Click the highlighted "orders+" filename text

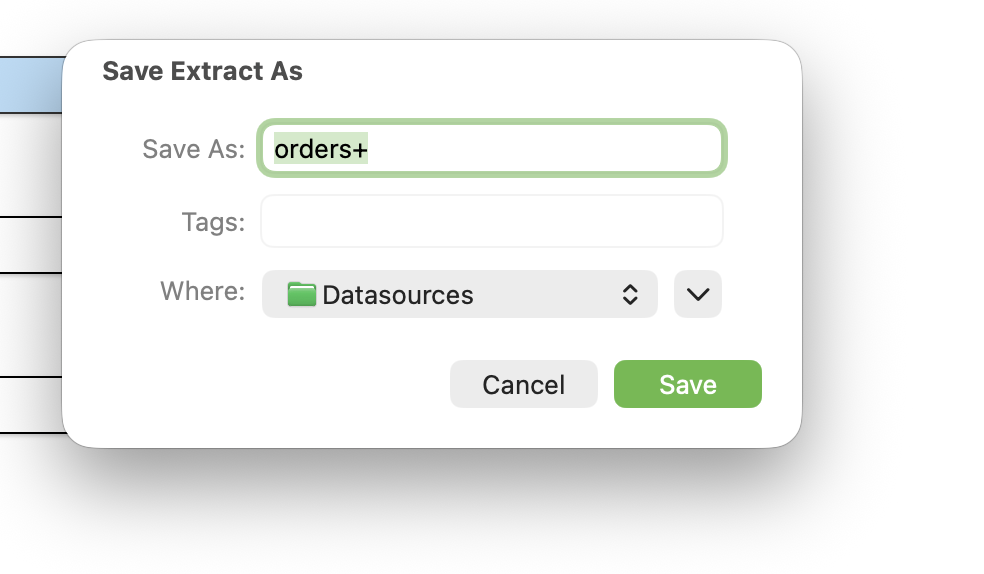point(321,149)
